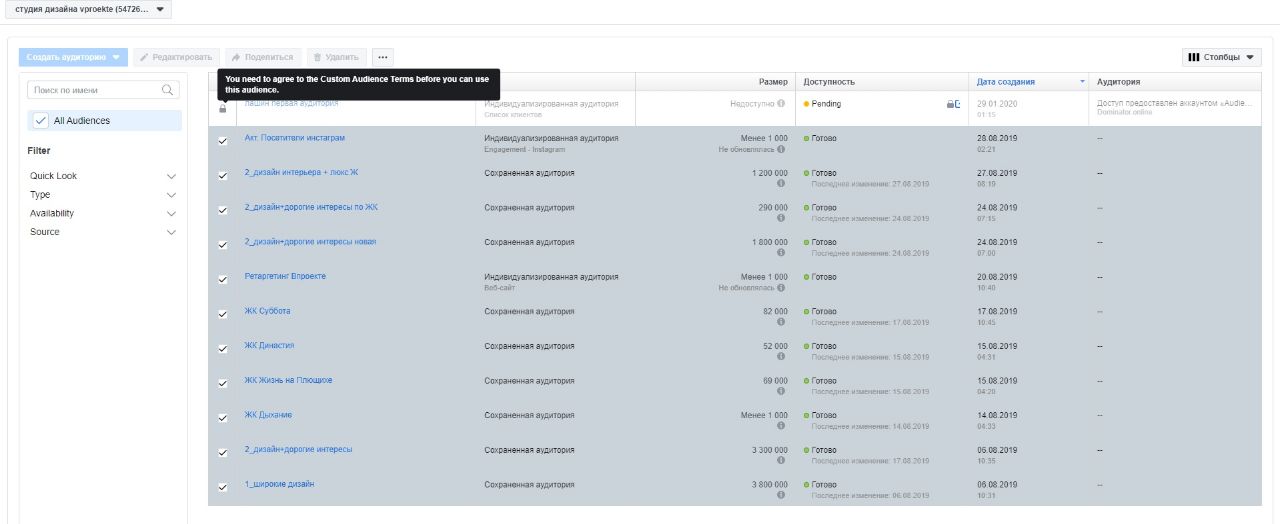Click info icon under size 52 000
The width and height of the screenshot is (1280, 524).
(x=781, y=357)
